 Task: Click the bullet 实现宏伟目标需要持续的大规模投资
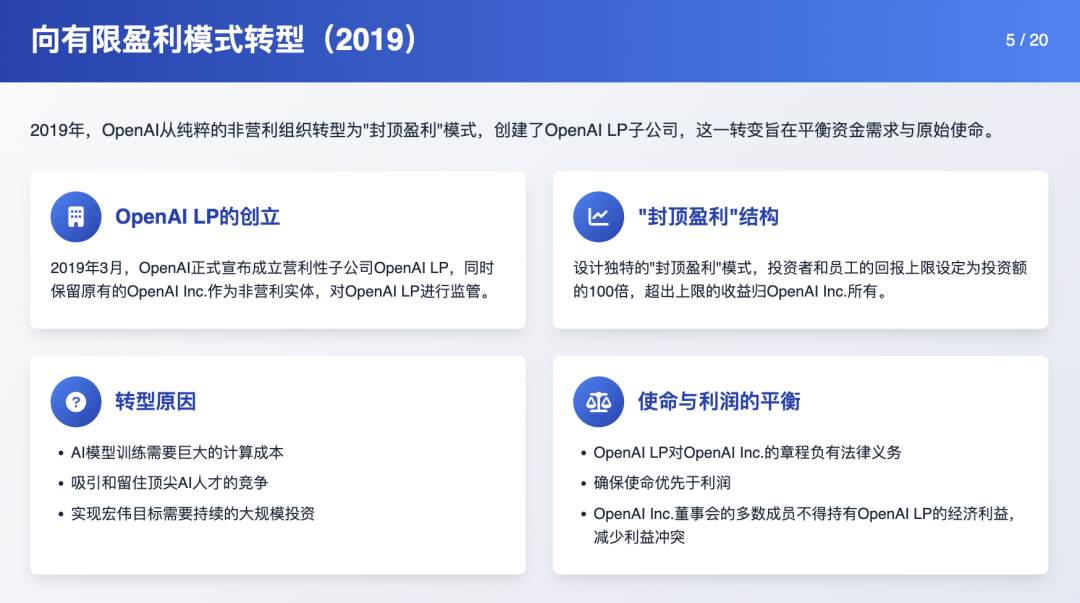193,513
